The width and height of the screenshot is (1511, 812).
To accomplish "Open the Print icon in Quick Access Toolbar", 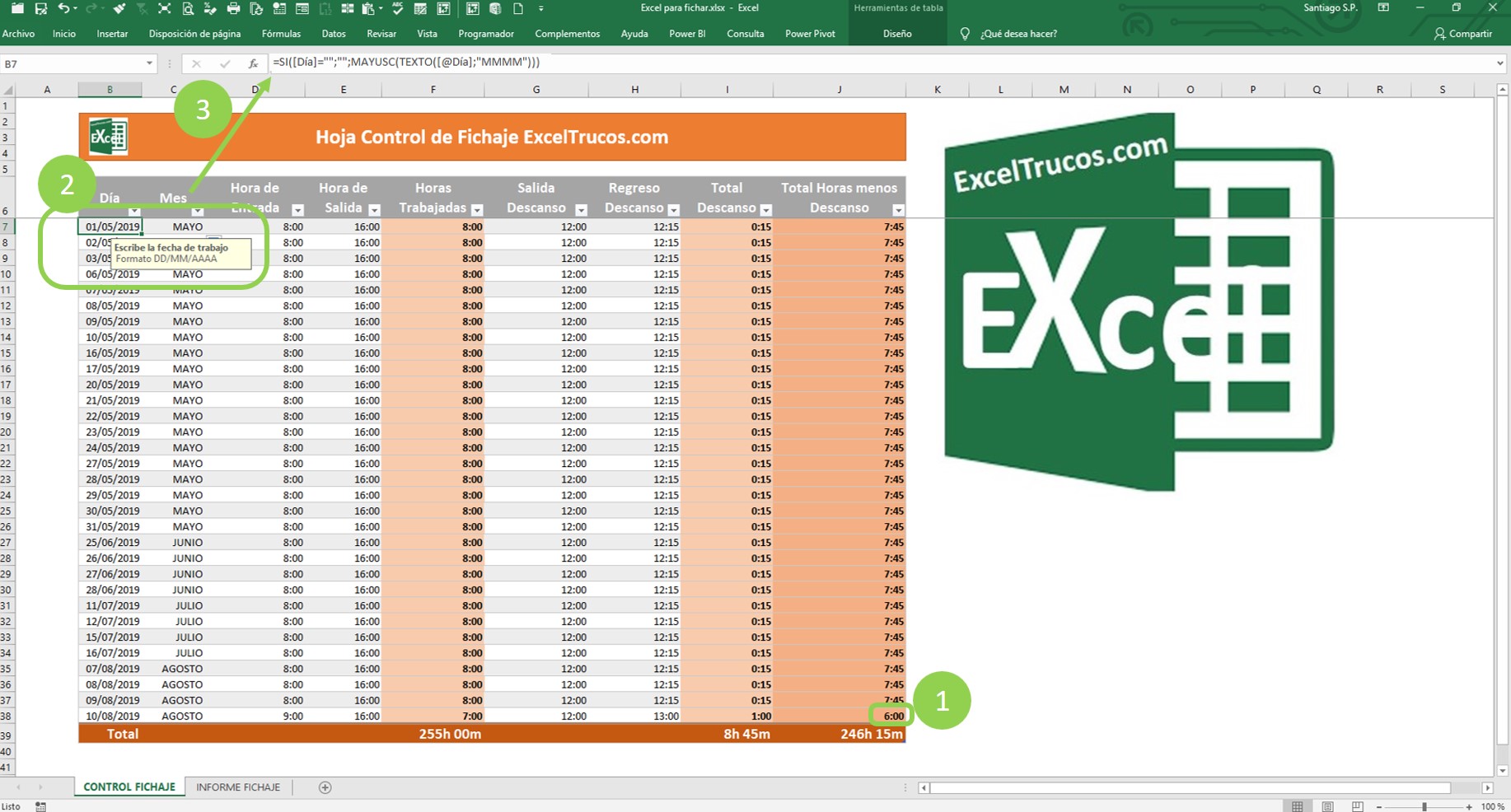I will click(234, 9).
